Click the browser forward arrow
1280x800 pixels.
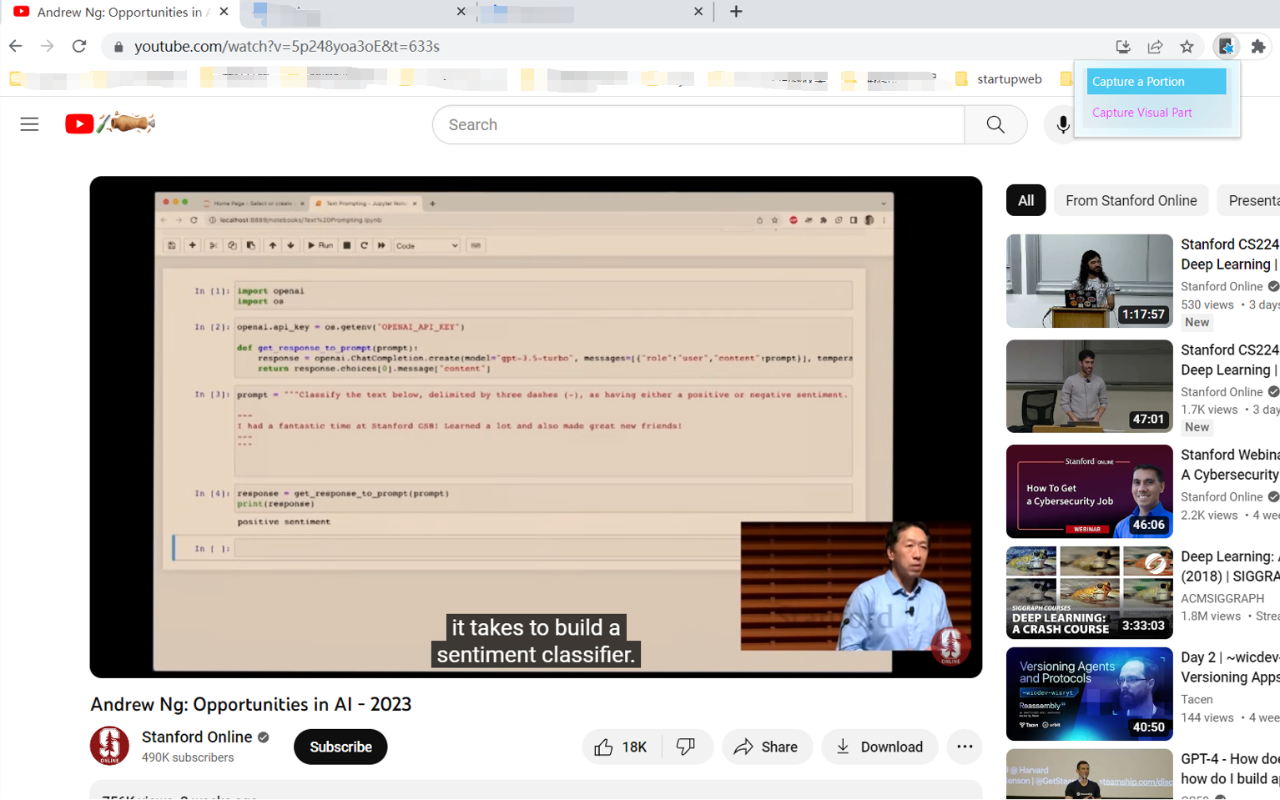[47, 46]
